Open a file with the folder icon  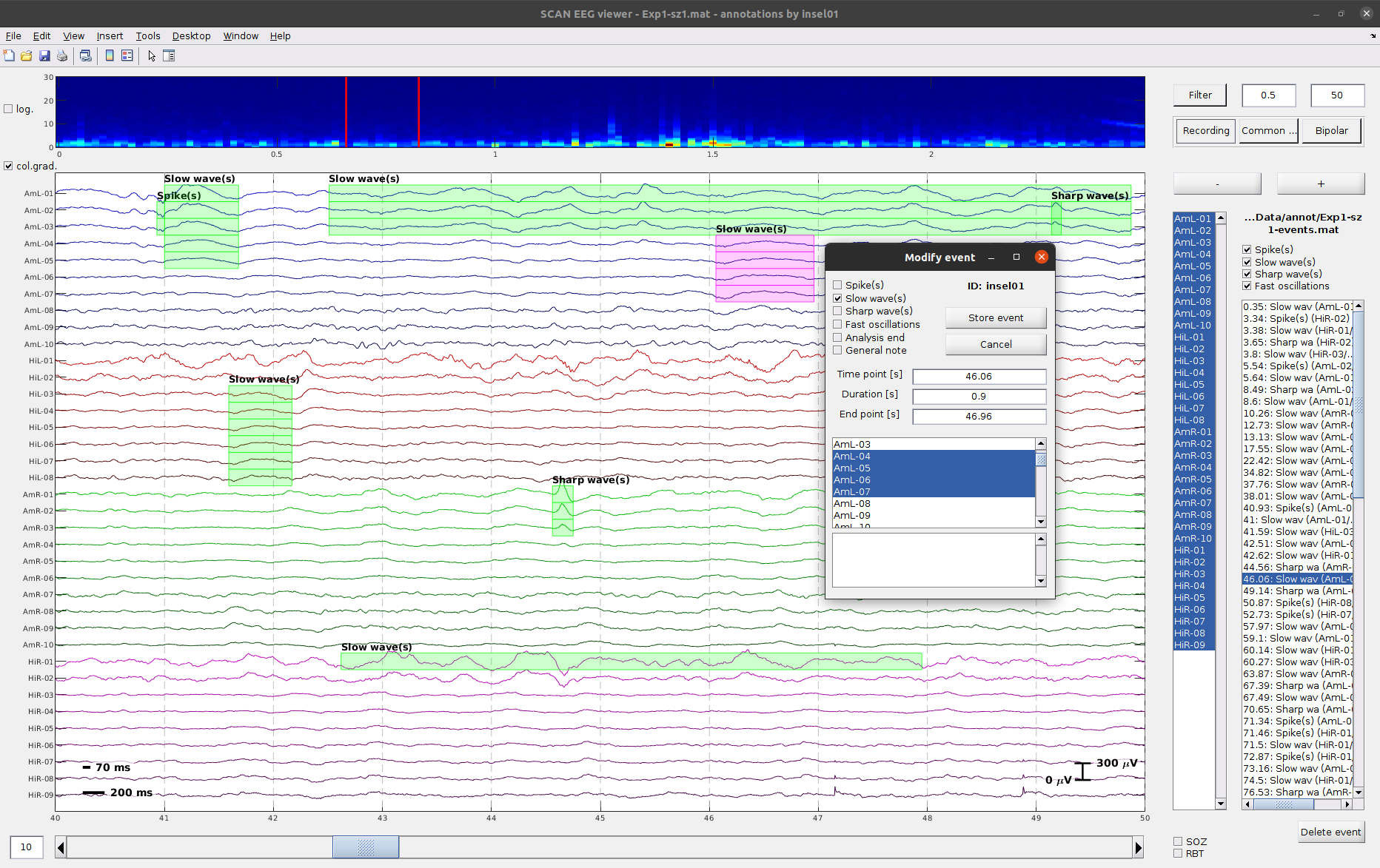(27, 55)
